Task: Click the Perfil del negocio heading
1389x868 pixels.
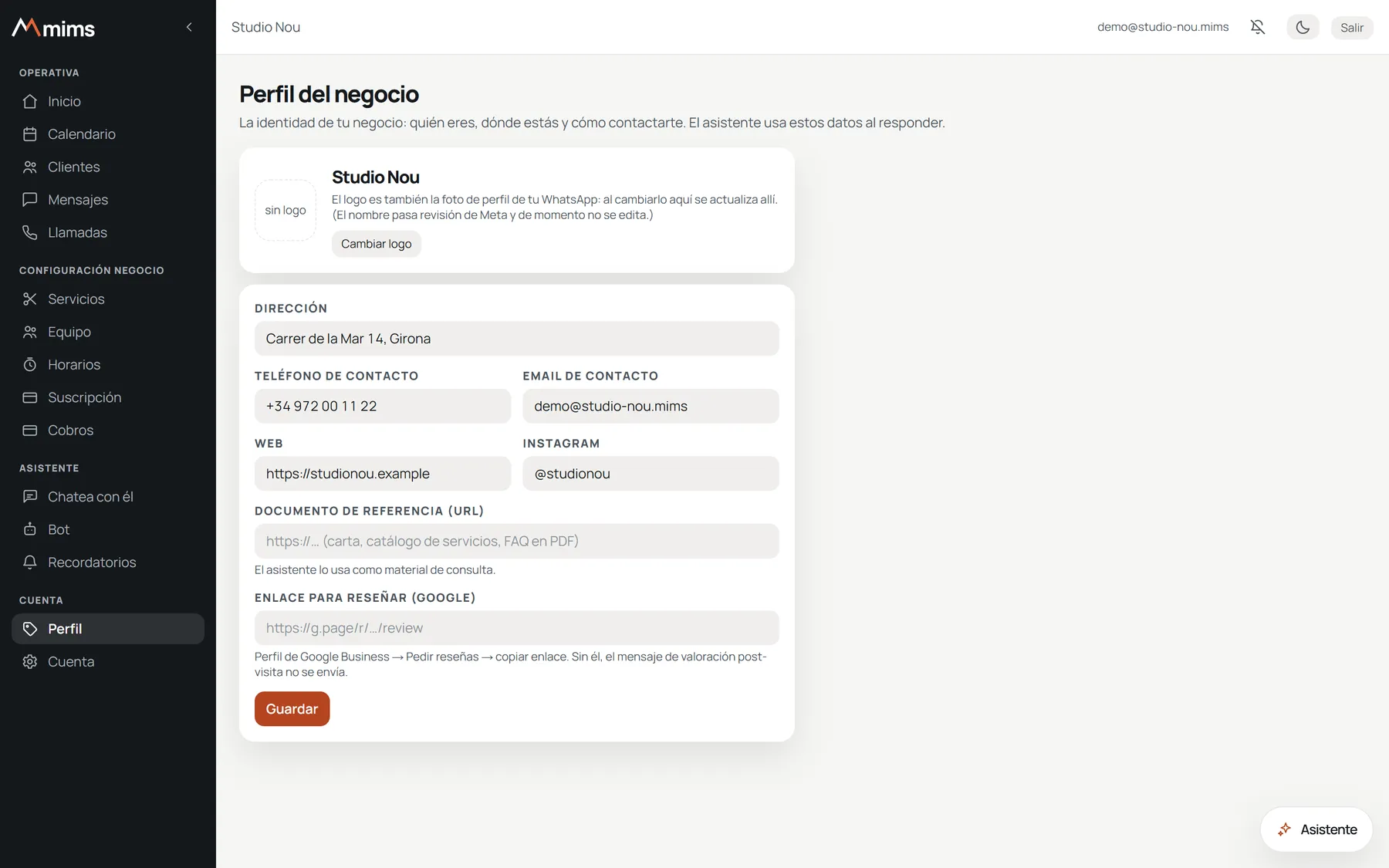Action: coord(329,94)
